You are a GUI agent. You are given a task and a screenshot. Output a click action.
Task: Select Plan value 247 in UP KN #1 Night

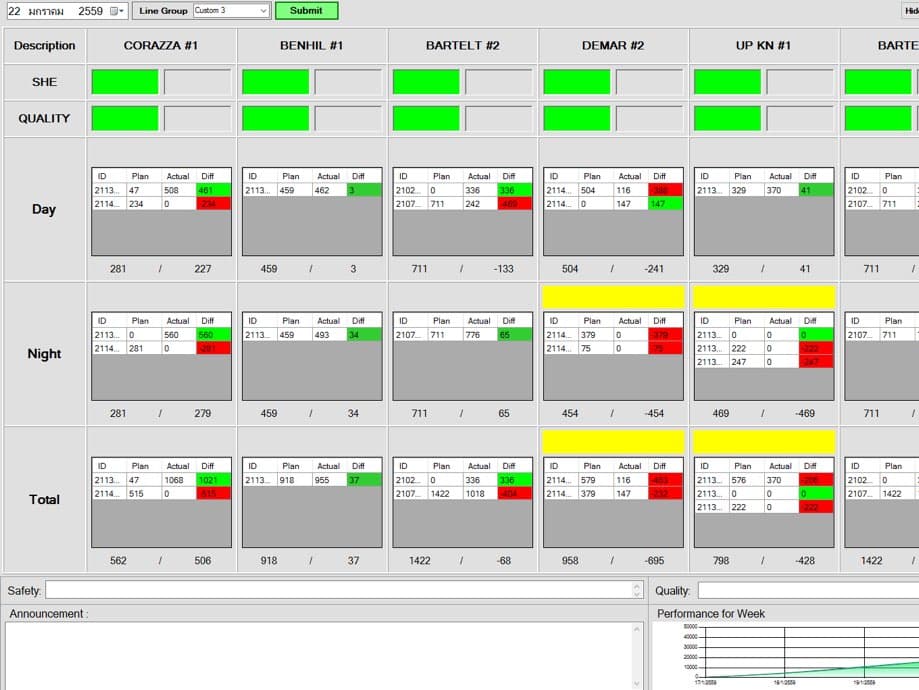(x=747, y=362)
